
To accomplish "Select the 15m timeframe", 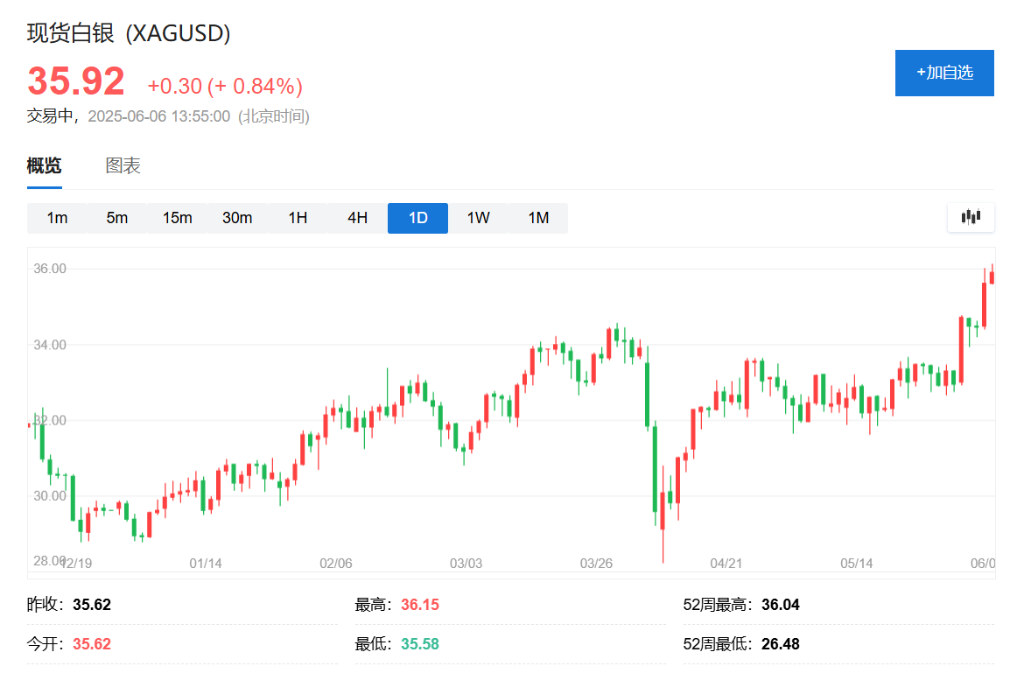I will 177,217.
